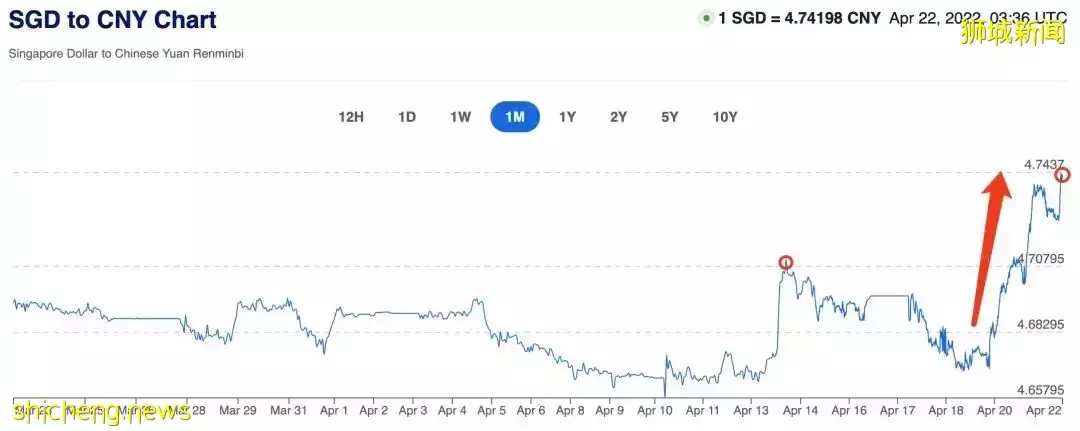
Task: Click the 4.68295 price axis label
Action: click(x=1040, y=324)
